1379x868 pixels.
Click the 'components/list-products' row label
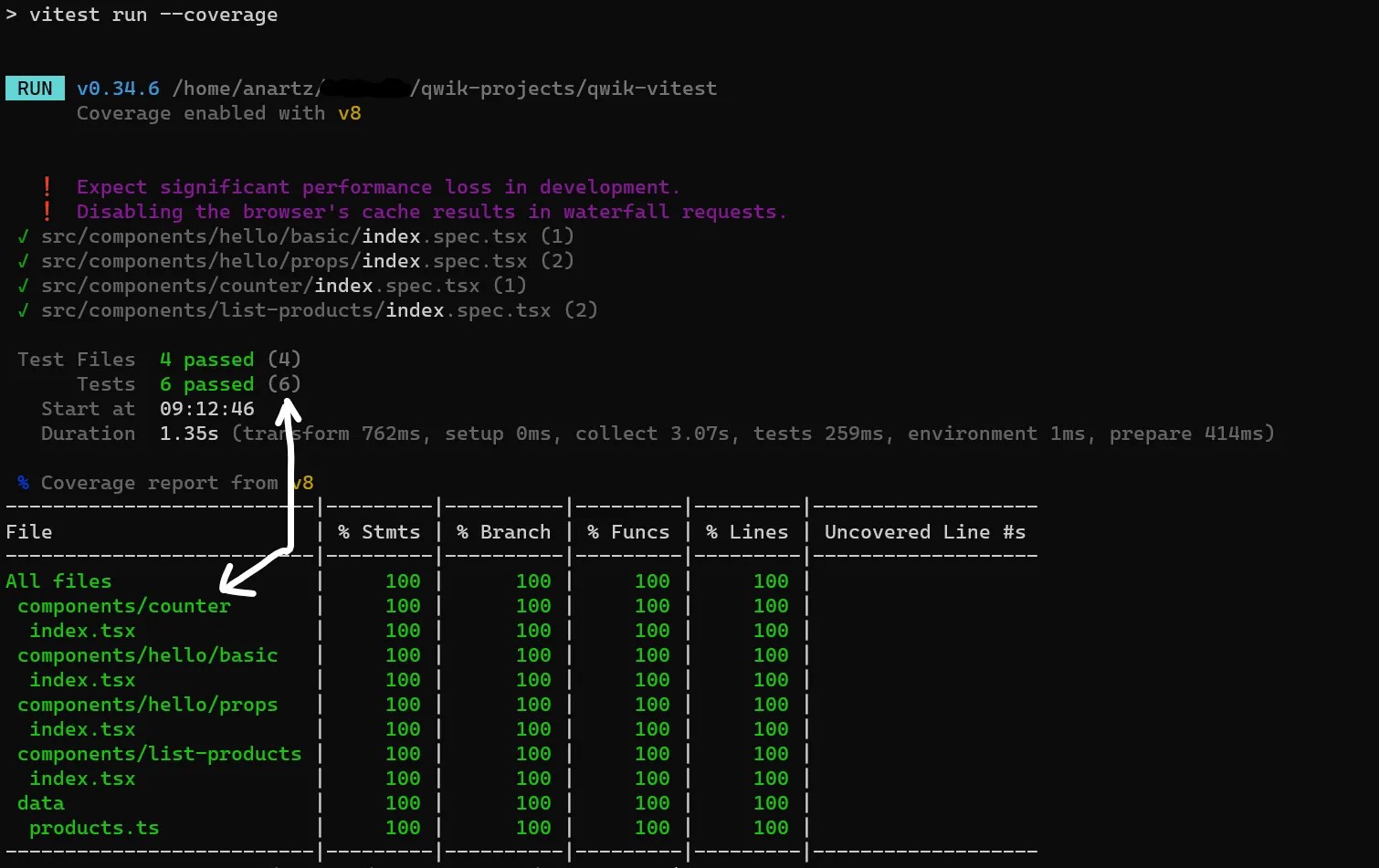160,754
